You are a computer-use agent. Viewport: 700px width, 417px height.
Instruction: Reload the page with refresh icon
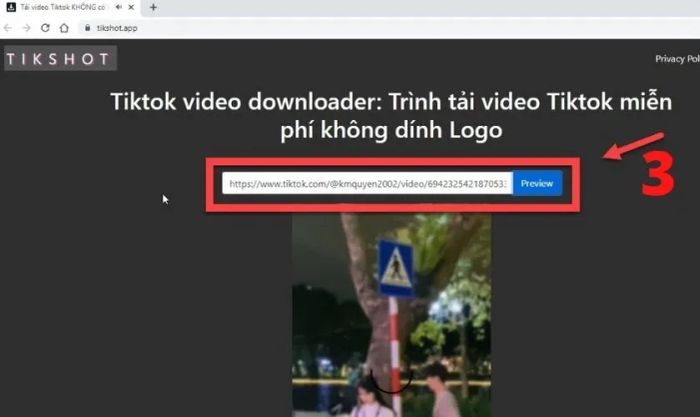point(45,28)
